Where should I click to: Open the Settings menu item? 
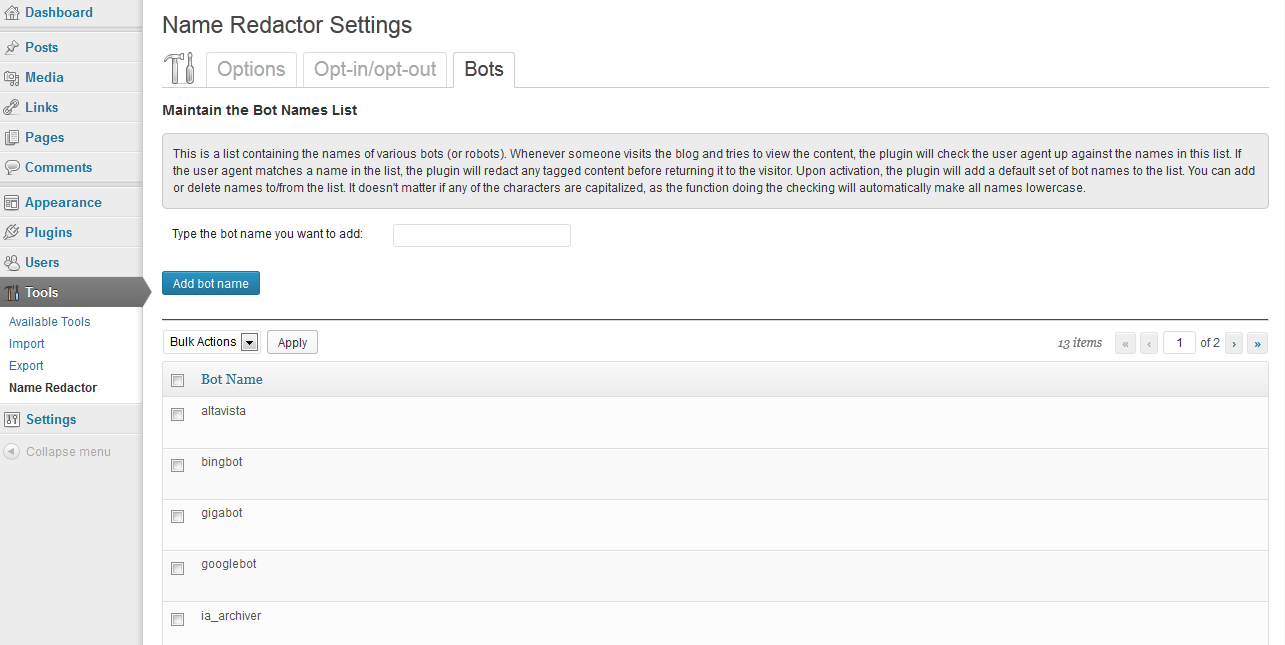(x=51, y=419)
